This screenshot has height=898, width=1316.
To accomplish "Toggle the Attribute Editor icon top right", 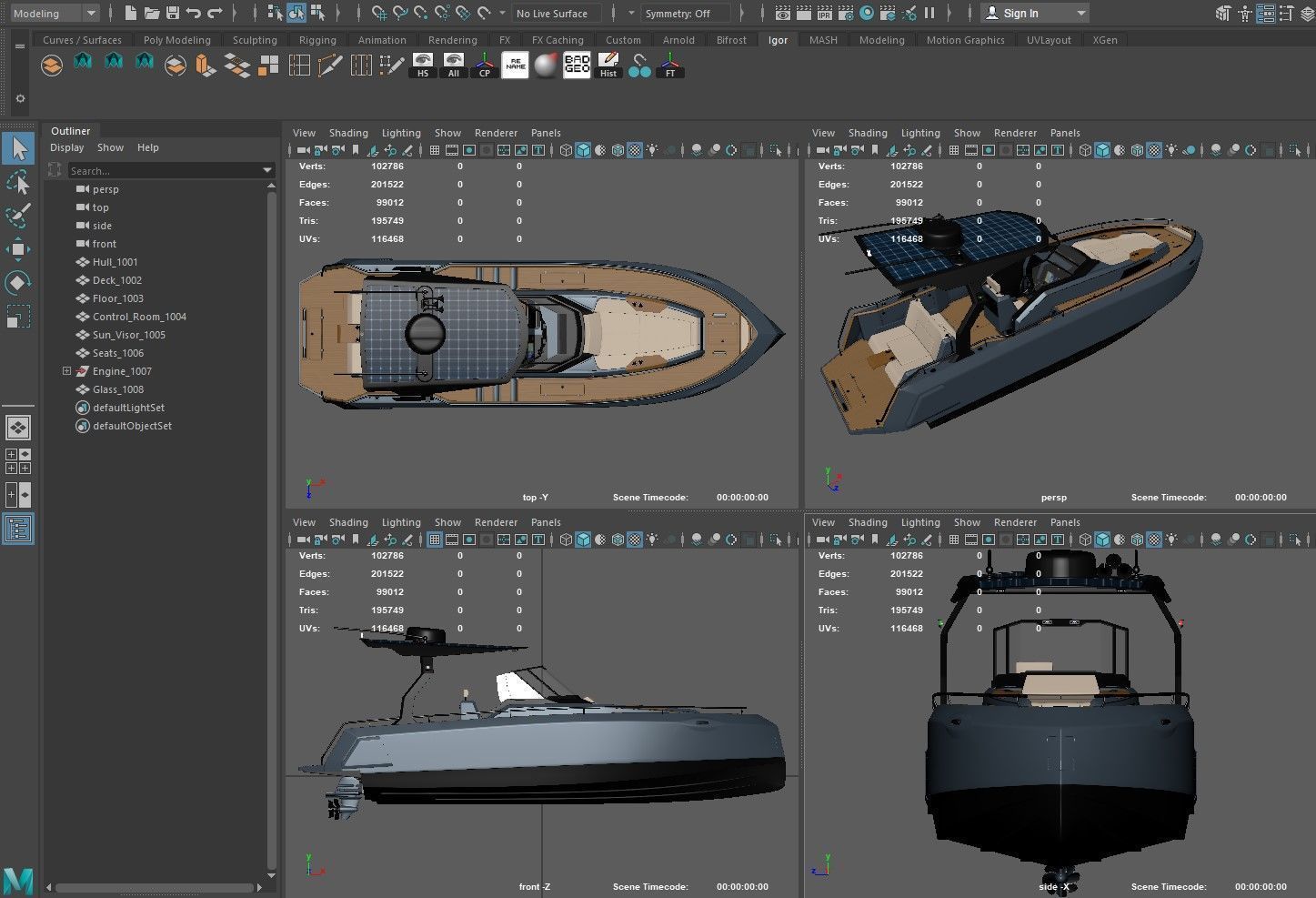I will pos(1266,13).
